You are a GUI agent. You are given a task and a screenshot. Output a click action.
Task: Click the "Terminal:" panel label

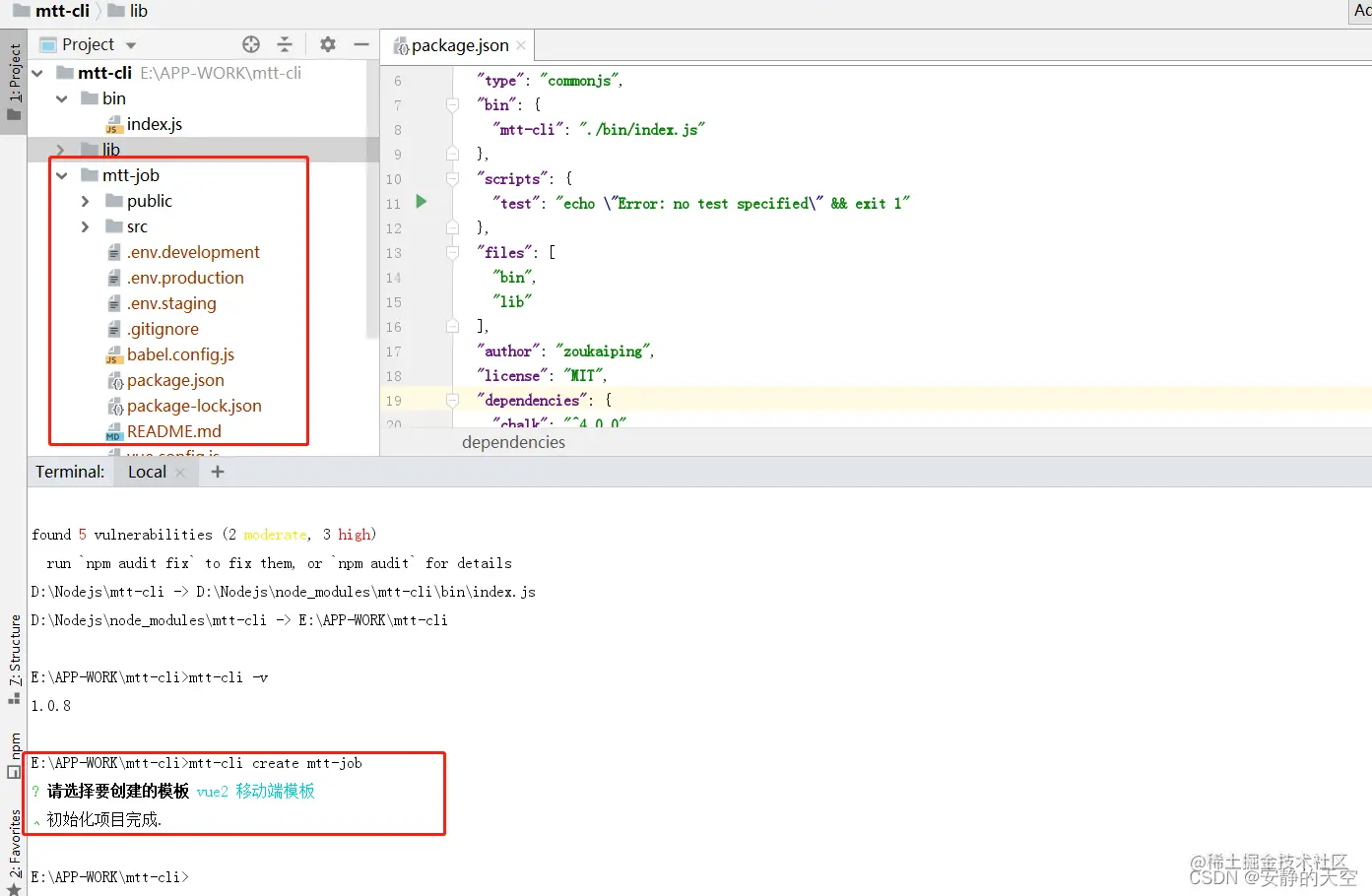(x=70, y=472)
